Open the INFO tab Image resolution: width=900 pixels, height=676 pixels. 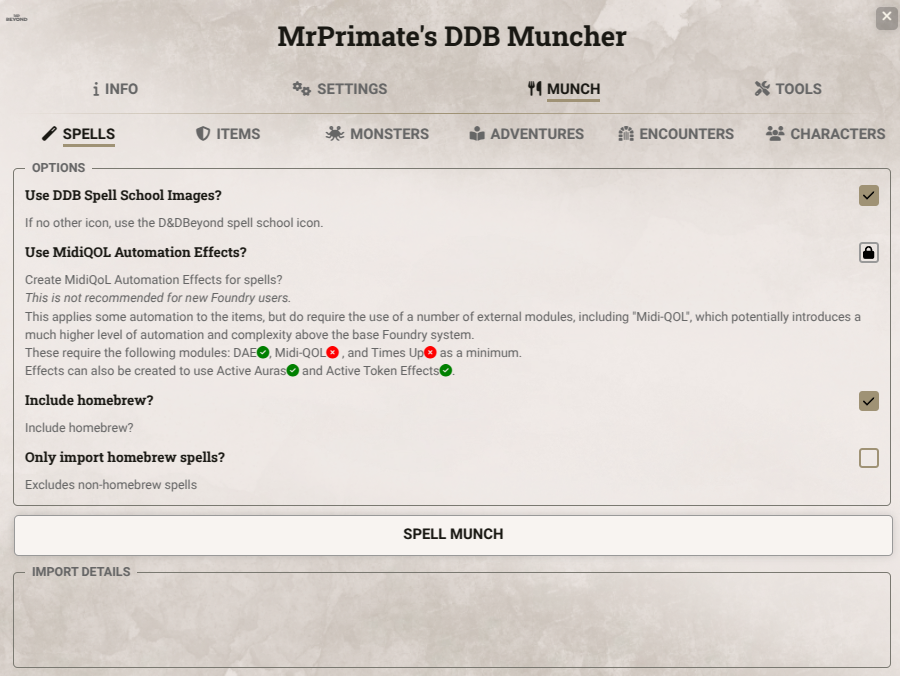coord(115,89)
